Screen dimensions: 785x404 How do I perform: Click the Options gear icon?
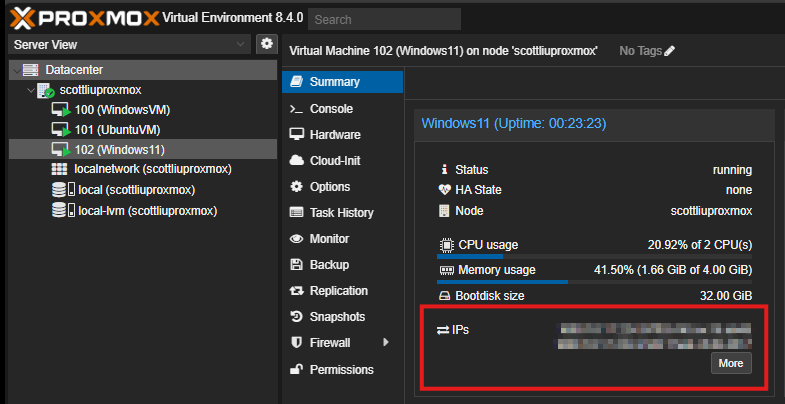point(297,187)
